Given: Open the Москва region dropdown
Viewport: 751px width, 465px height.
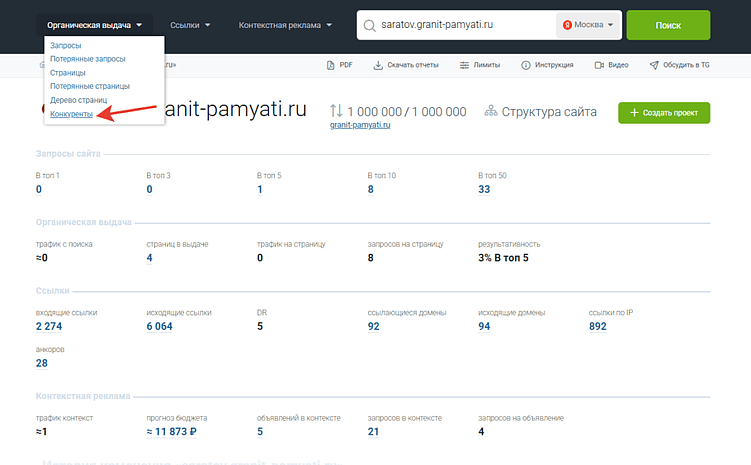Looking at the screenshot, I should tap(588, 25).
